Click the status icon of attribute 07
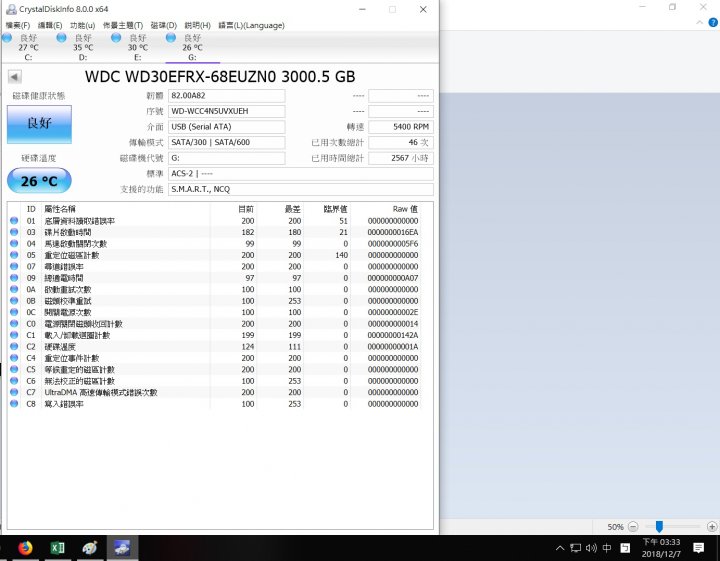The width and height of the screenshot is (720, 561). point(14,267)
